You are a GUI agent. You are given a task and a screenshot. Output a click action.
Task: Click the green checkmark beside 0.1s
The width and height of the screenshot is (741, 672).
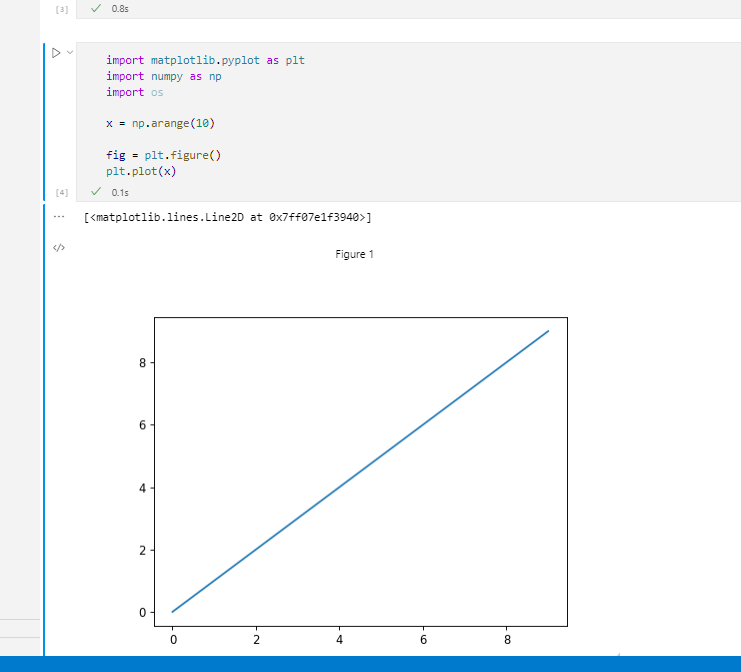(x=96, y=191)
